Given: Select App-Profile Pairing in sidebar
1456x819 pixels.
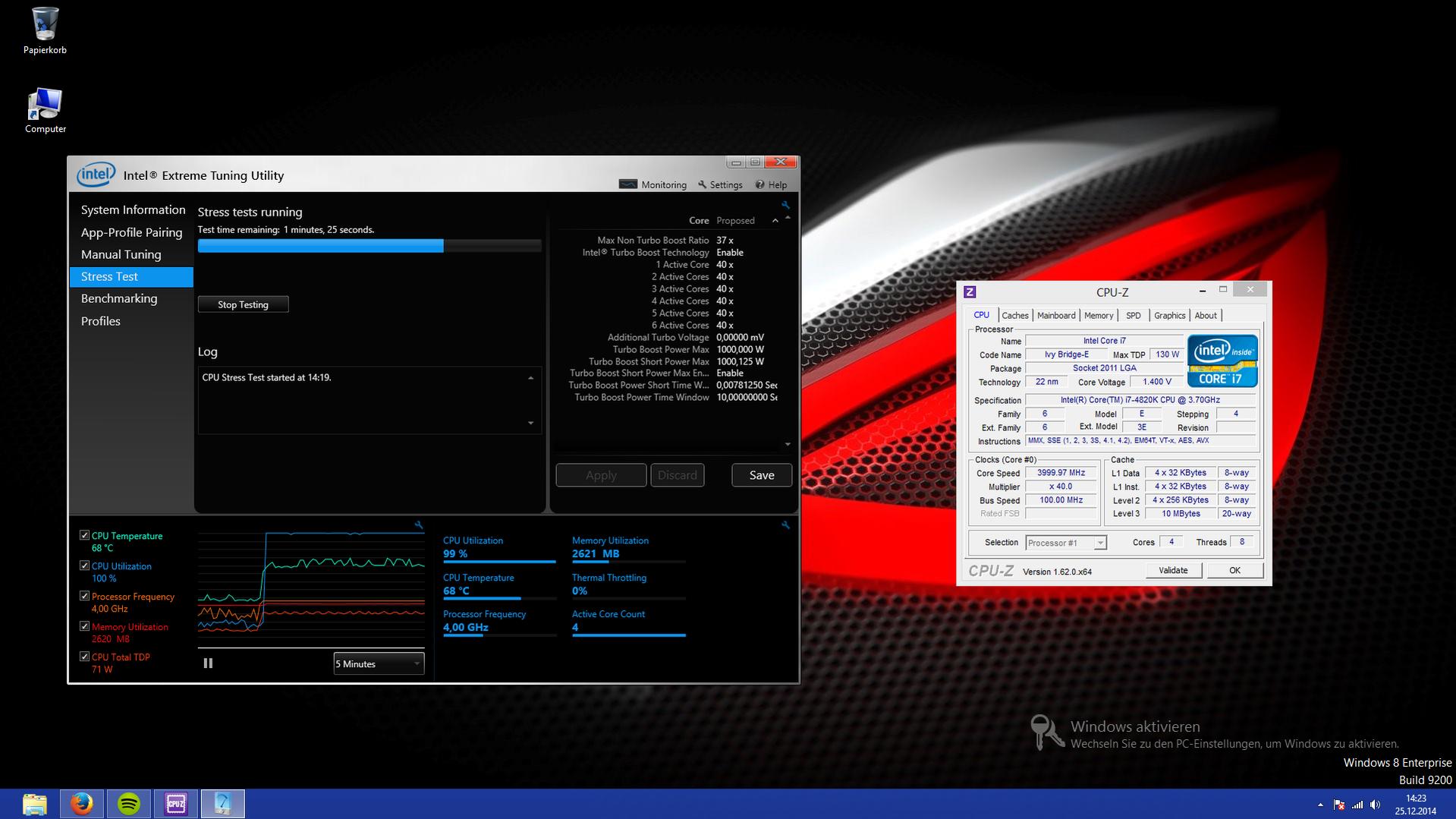Looking at the screenshot, I should [x=132, y=232].
